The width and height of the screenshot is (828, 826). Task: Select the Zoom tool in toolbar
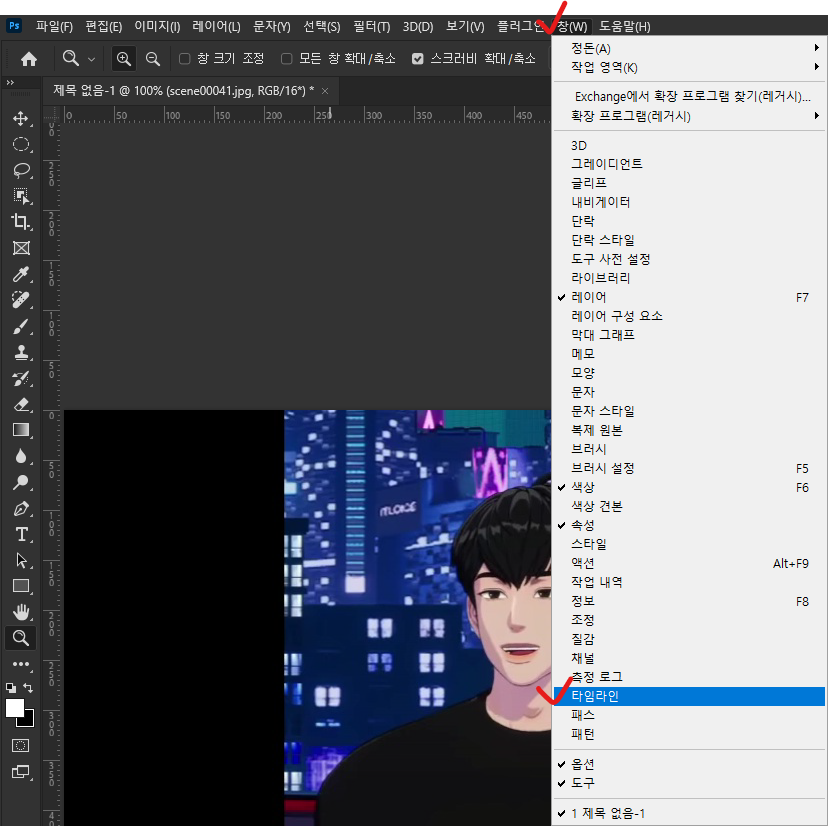click(21, 638)
